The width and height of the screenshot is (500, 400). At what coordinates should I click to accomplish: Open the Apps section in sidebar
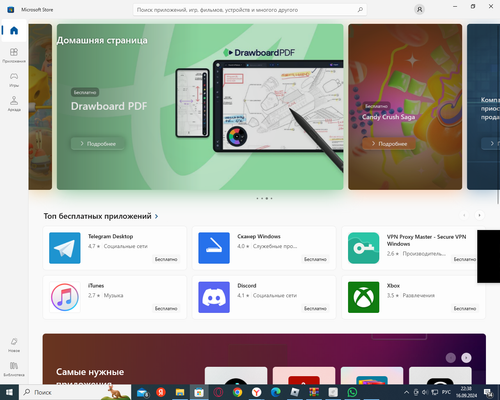coord(14,55)
